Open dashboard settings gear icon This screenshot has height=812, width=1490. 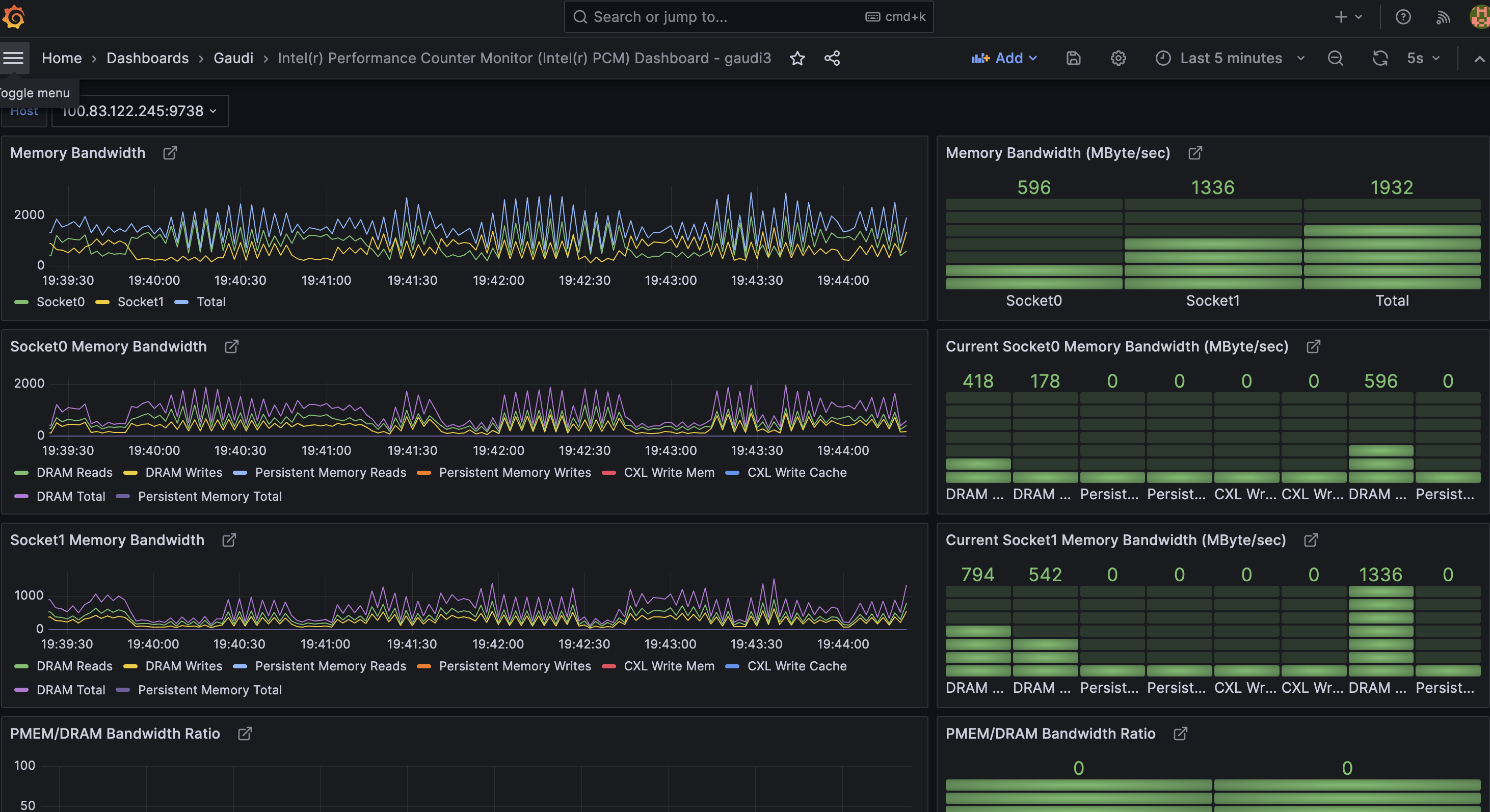(x=1118, y=58)
